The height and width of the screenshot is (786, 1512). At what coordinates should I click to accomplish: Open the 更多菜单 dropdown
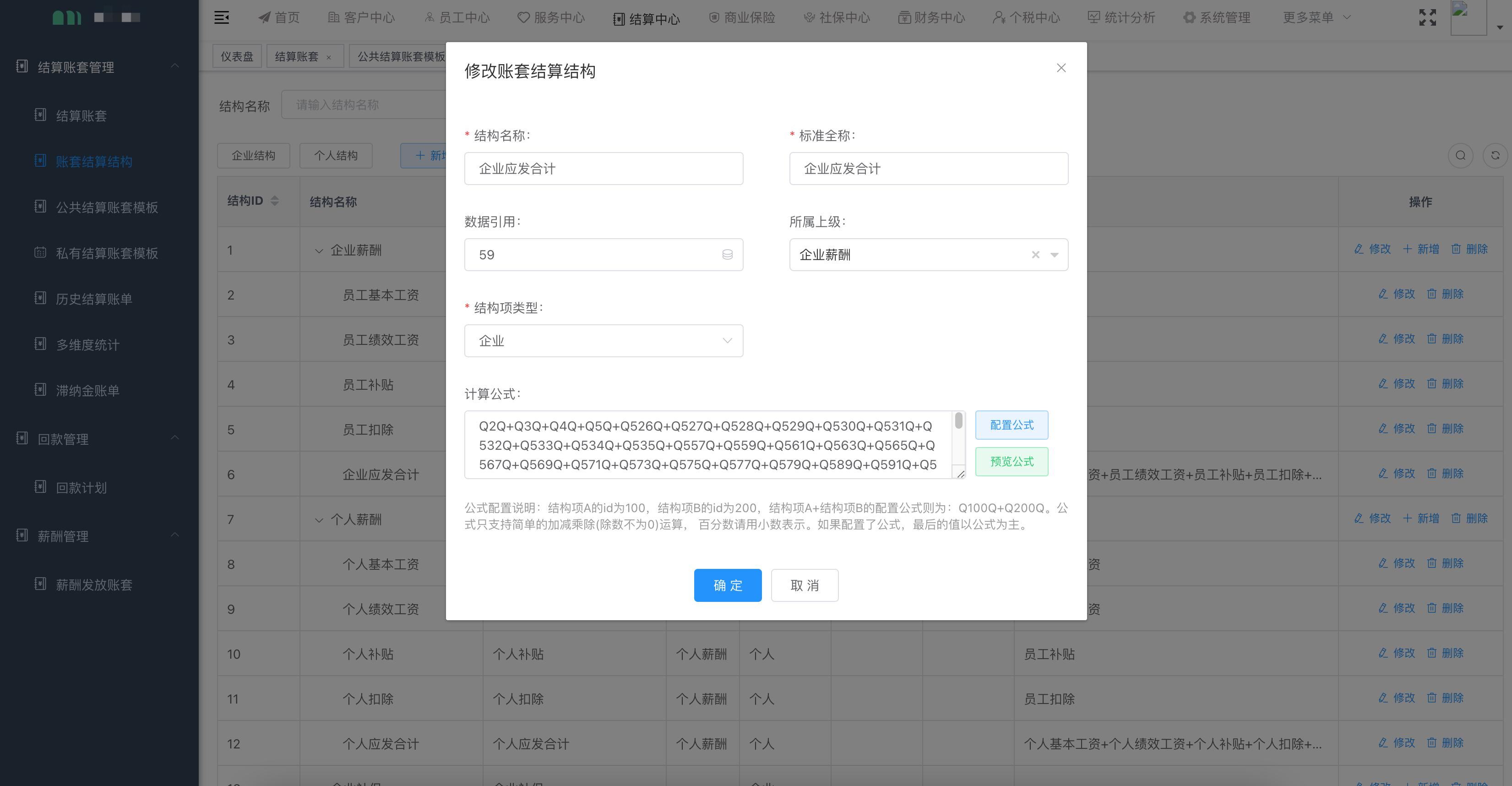(1315, 17)
